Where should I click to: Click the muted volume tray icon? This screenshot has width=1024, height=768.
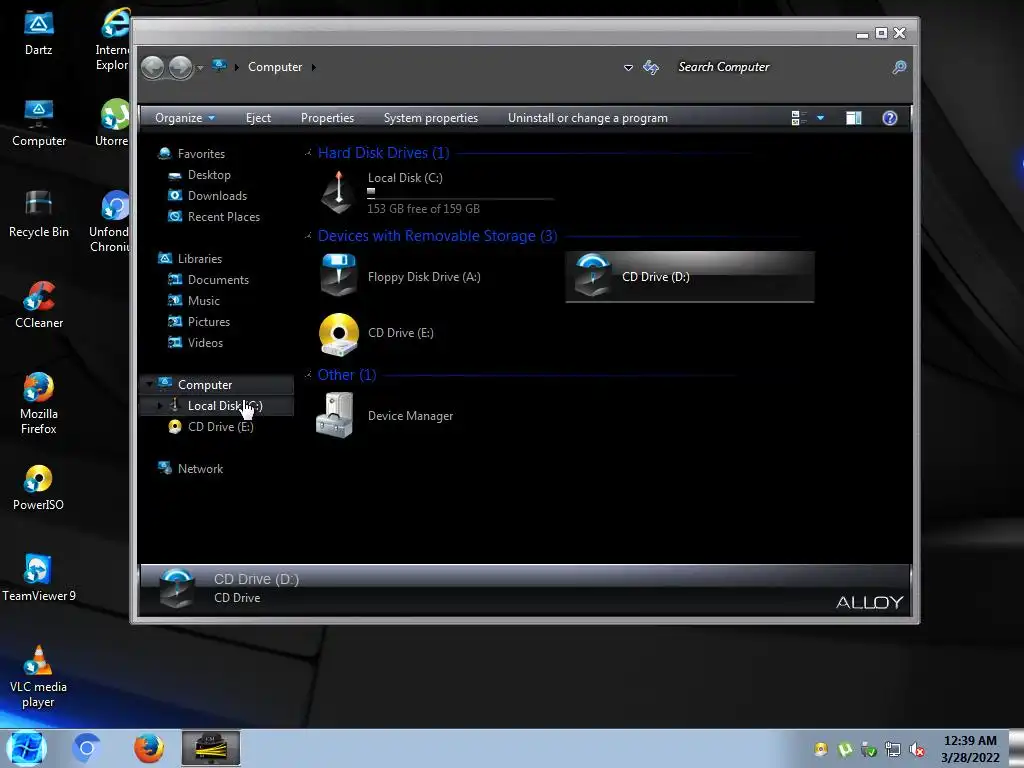point(917,750)
